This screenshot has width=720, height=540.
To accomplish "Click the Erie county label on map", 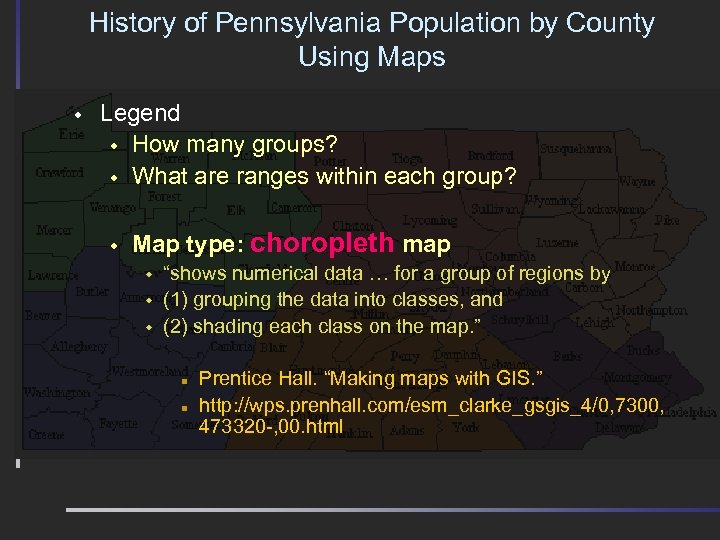I will [x=71, y=134].
